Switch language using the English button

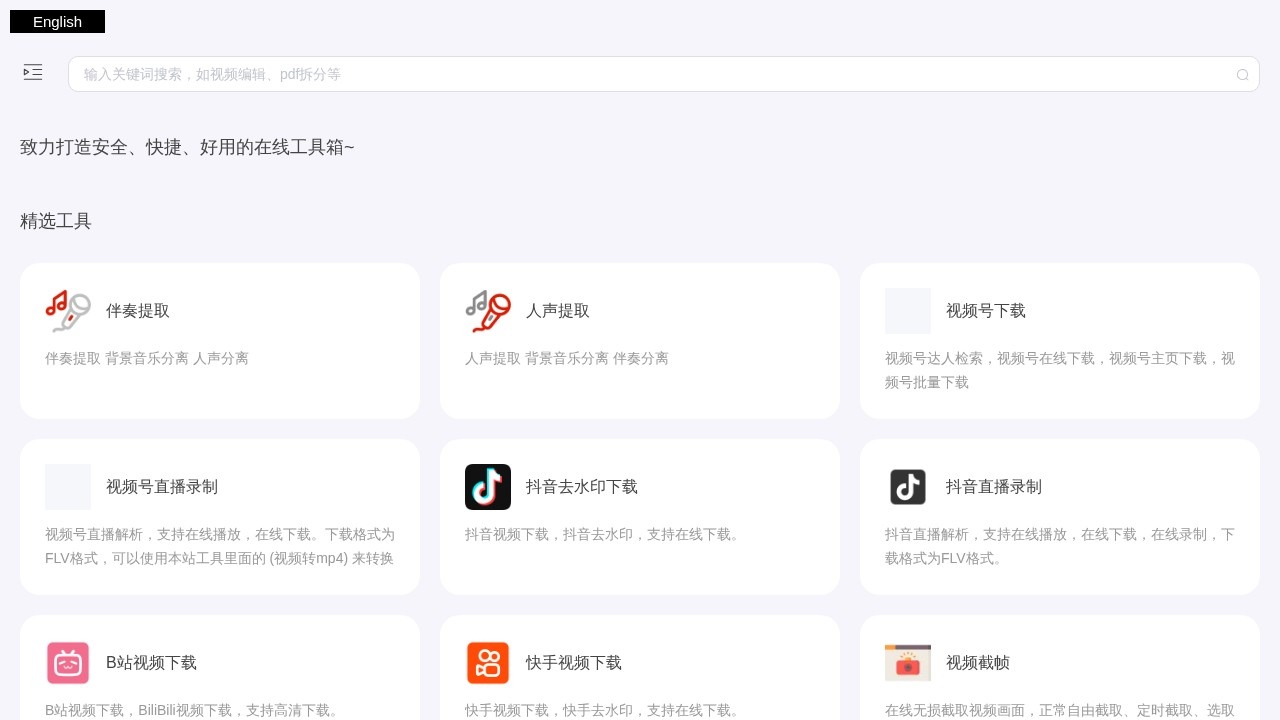(x=57, y=22)
